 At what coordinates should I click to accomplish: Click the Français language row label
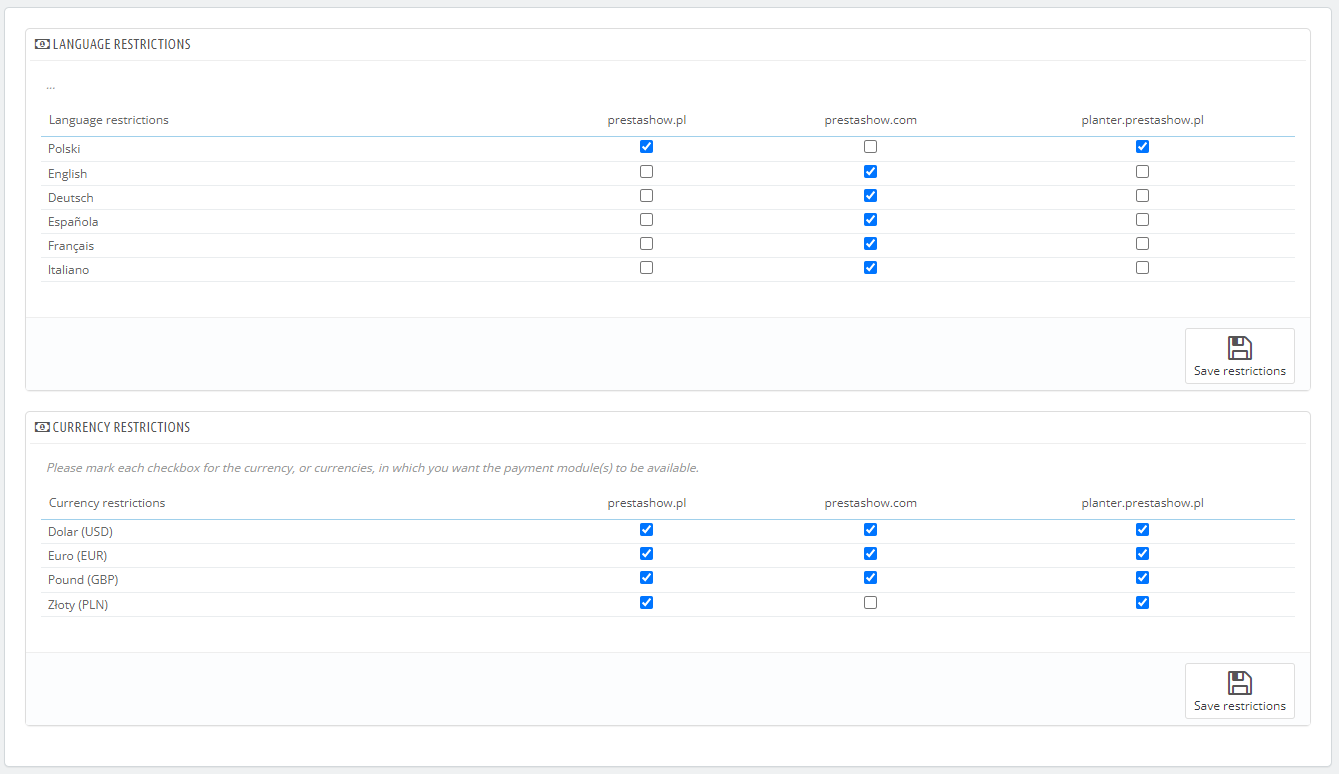pyautogui.click(x=71, y=246)
